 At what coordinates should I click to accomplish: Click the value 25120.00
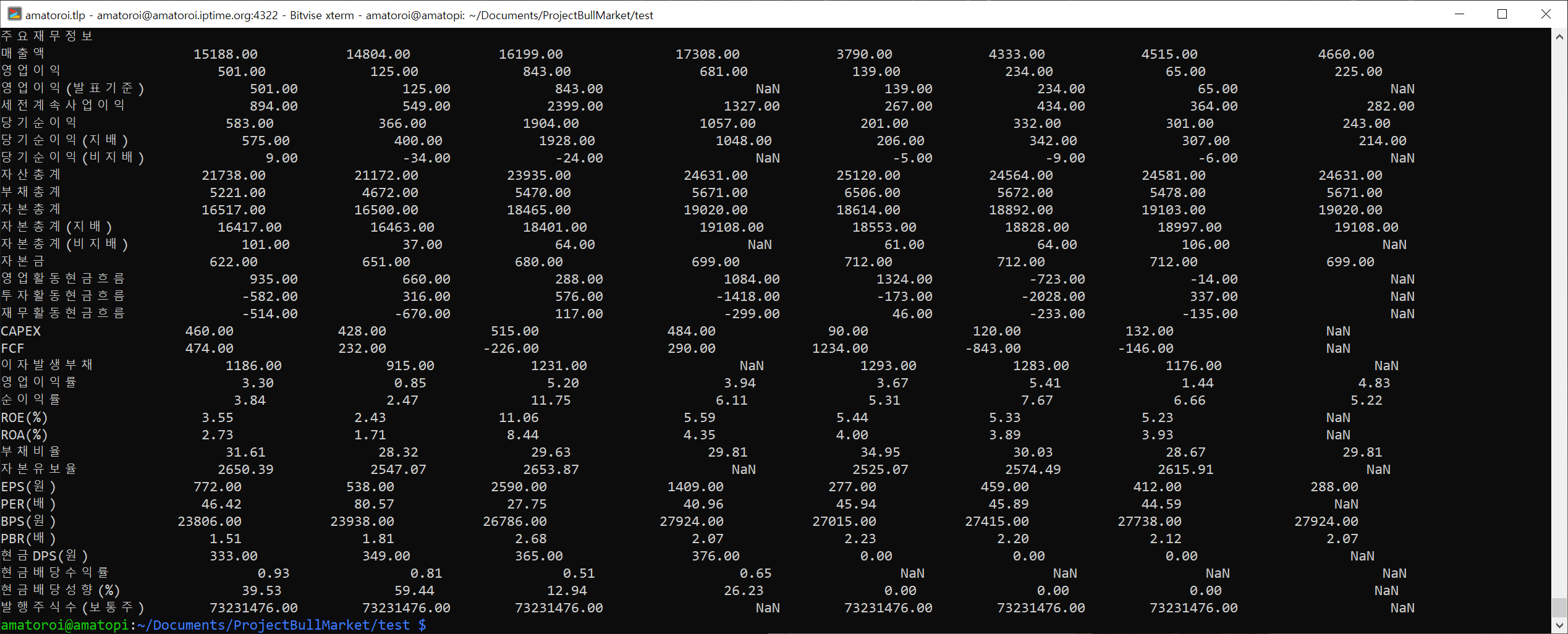868,175
